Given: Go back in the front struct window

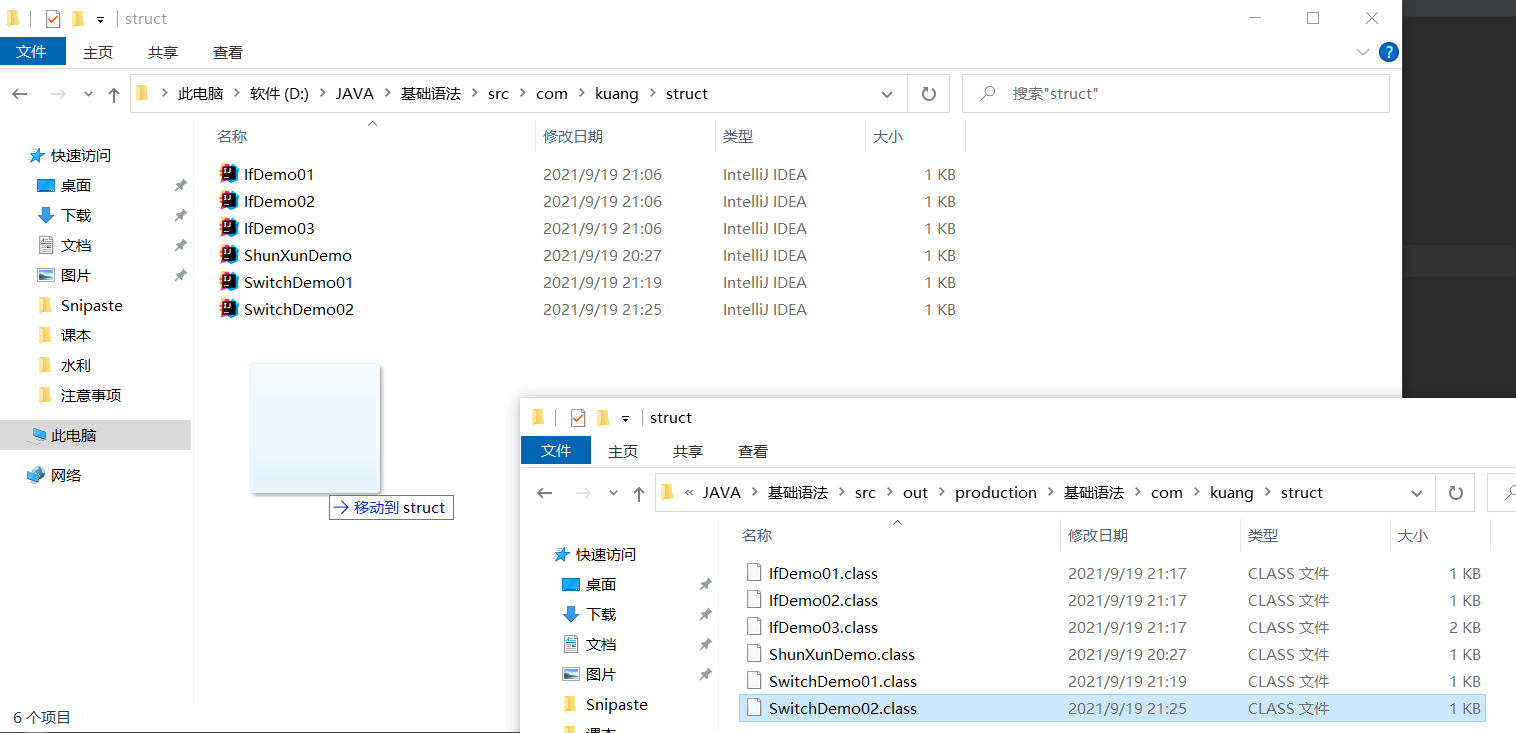Looking at the screenshot, I should [x=545, y=493].
